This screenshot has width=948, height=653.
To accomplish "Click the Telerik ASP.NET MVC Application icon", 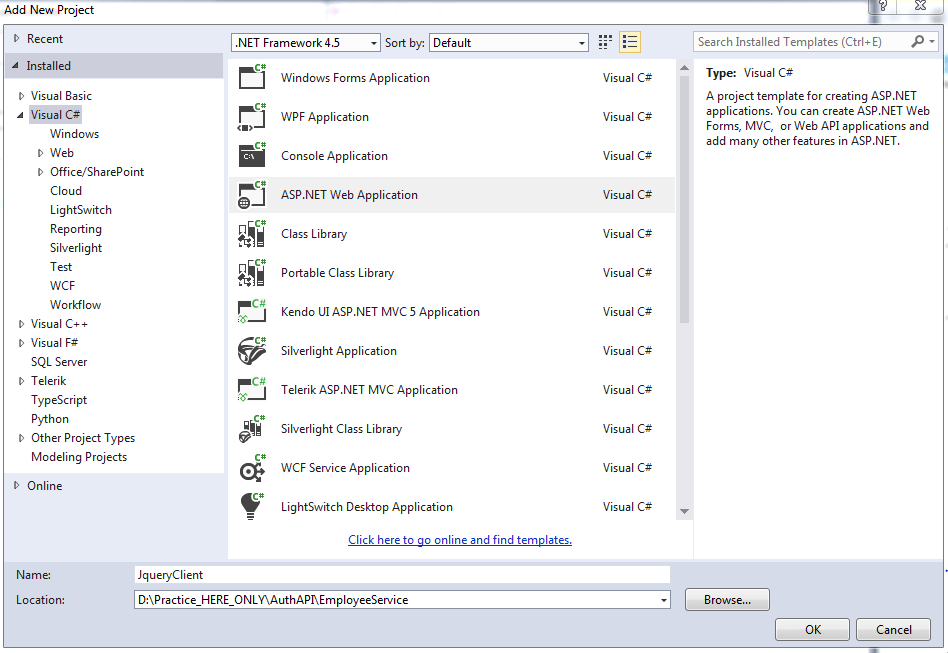I will tap(252, 389).
